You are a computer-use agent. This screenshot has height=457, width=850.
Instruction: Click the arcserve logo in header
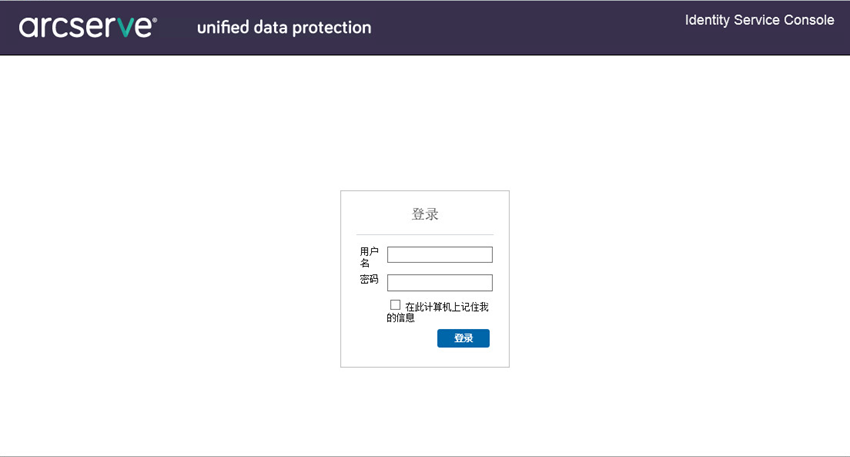88,27
